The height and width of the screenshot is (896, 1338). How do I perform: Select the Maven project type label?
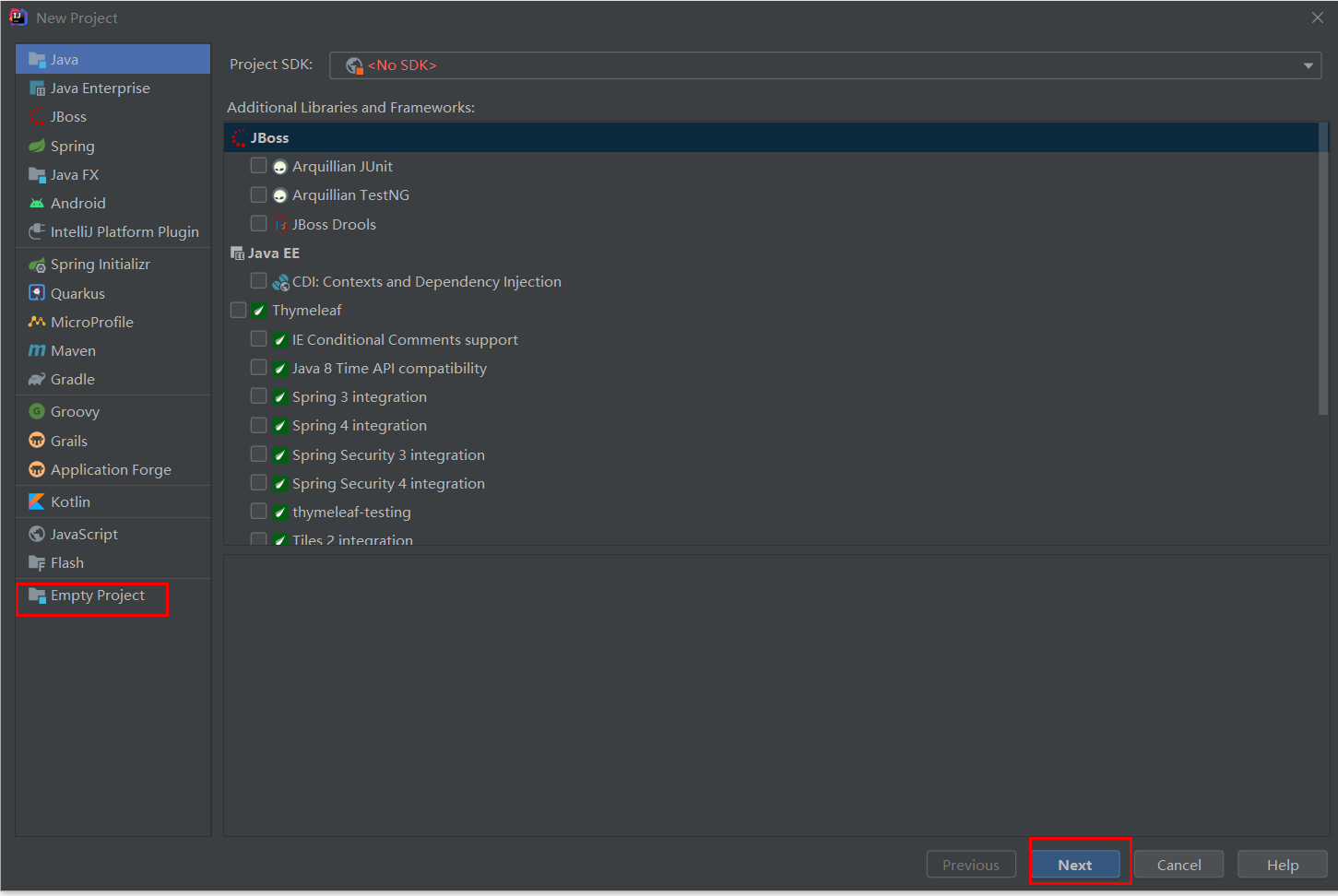(x=73, y=351)
